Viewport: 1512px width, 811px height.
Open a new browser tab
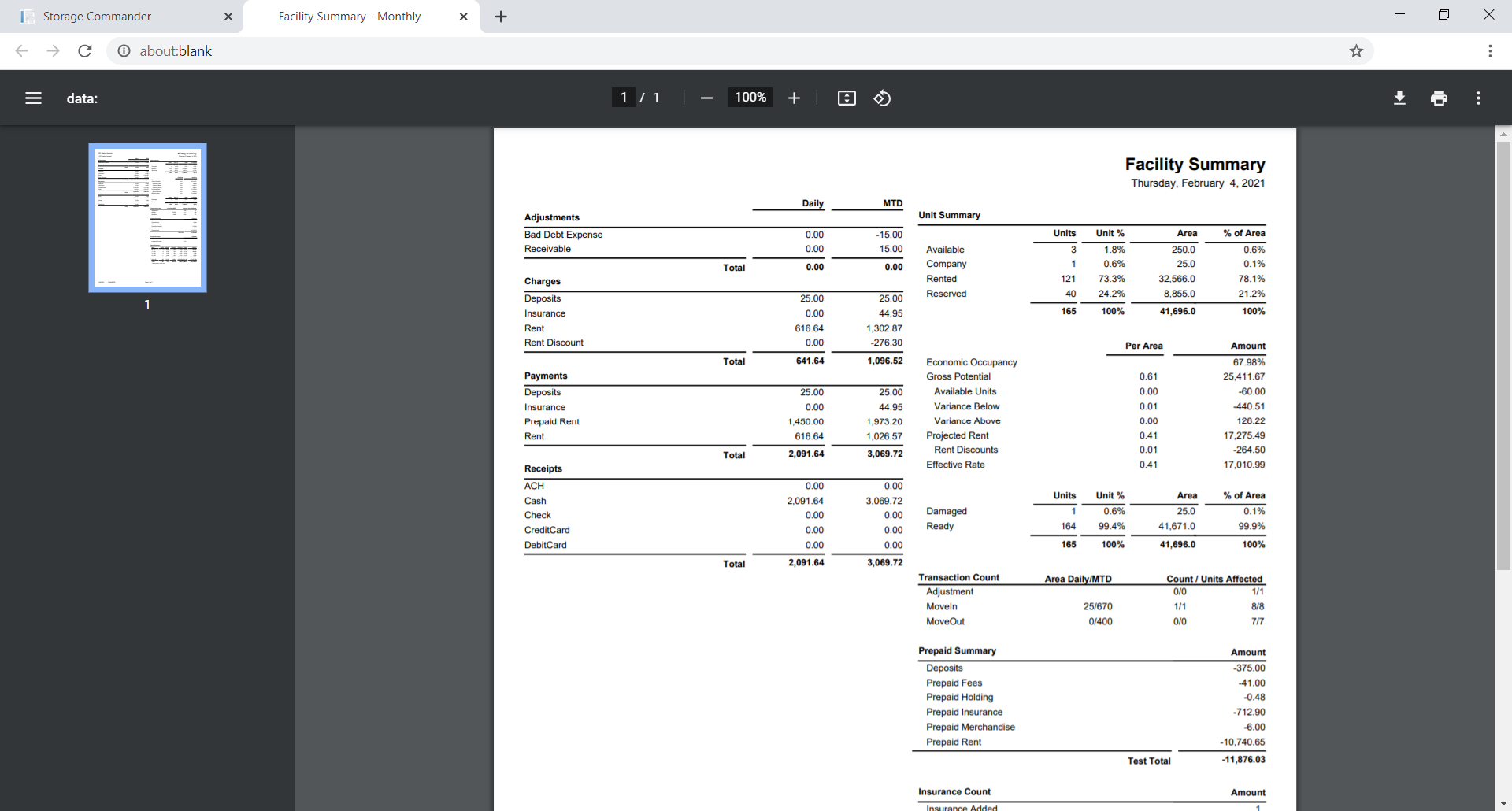click(500, 16)
